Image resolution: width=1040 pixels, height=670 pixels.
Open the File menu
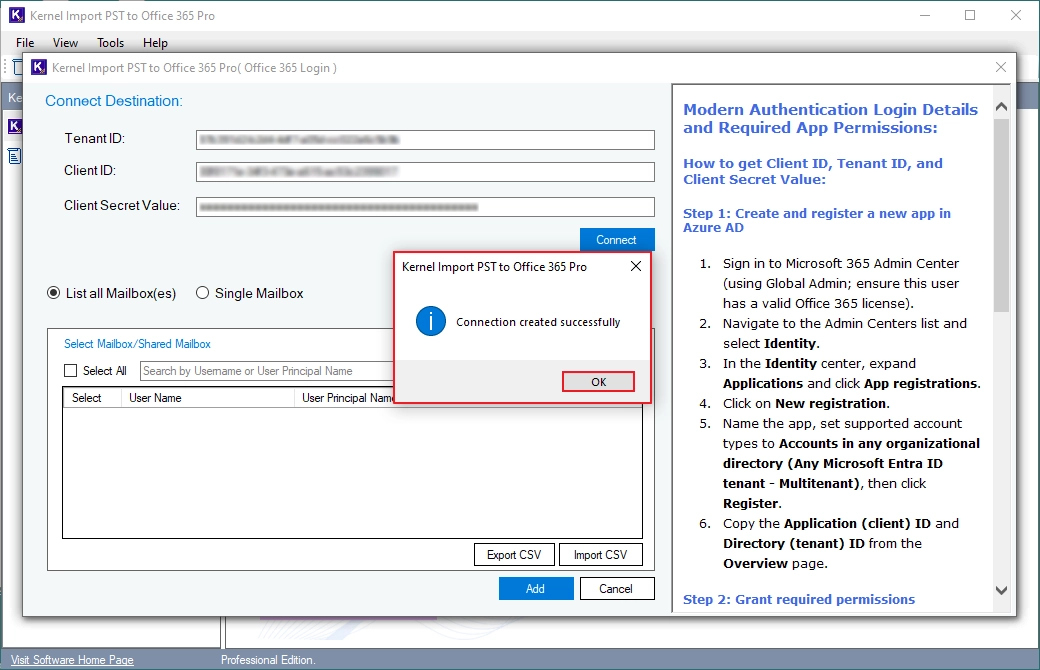coord(25,42)
